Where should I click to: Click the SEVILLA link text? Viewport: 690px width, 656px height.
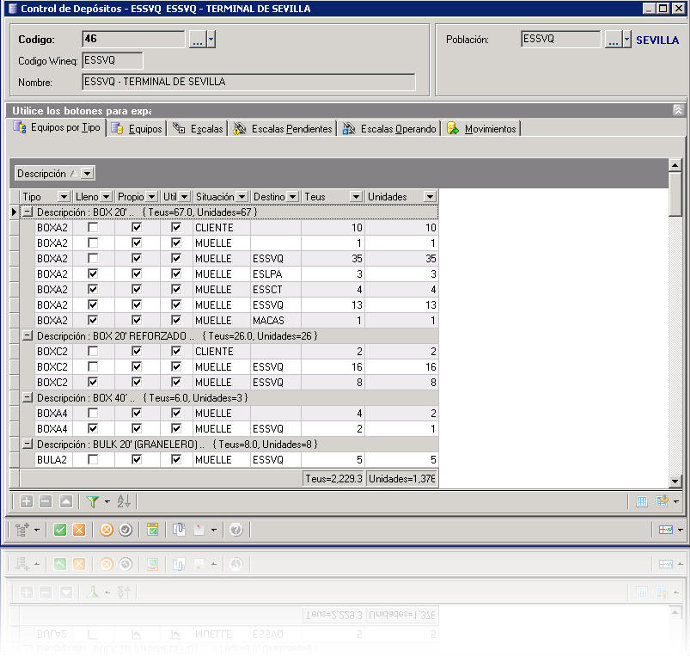click(x=657, y=40)
